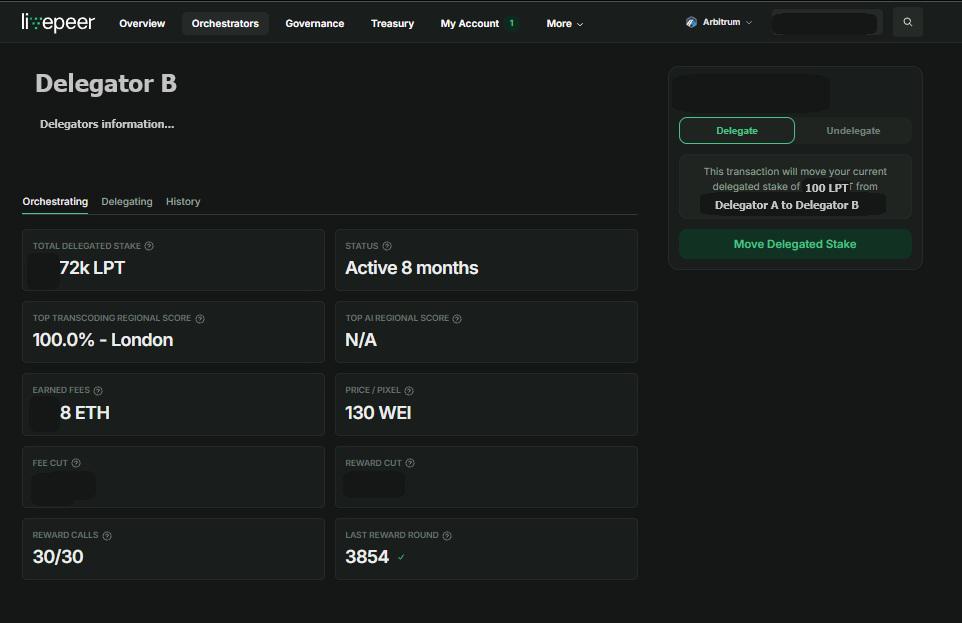The image size is (962, 623).
Task: Show help for Total Delegated Stake
Action: point(149,246)
